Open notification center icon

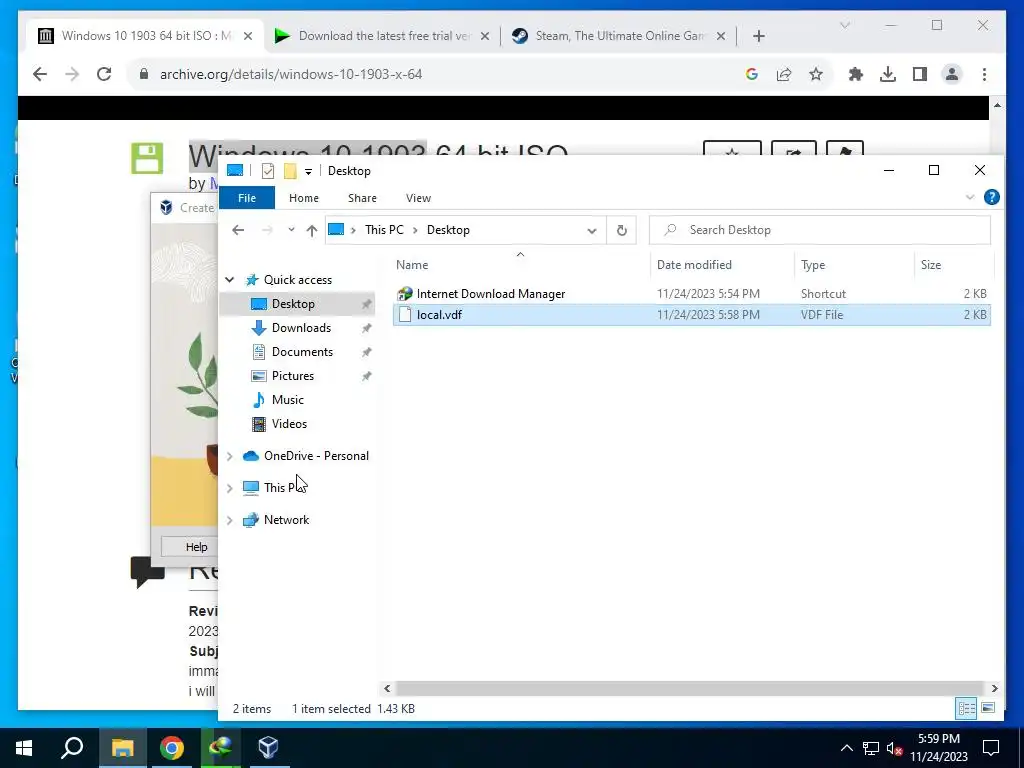pos(991,748)
